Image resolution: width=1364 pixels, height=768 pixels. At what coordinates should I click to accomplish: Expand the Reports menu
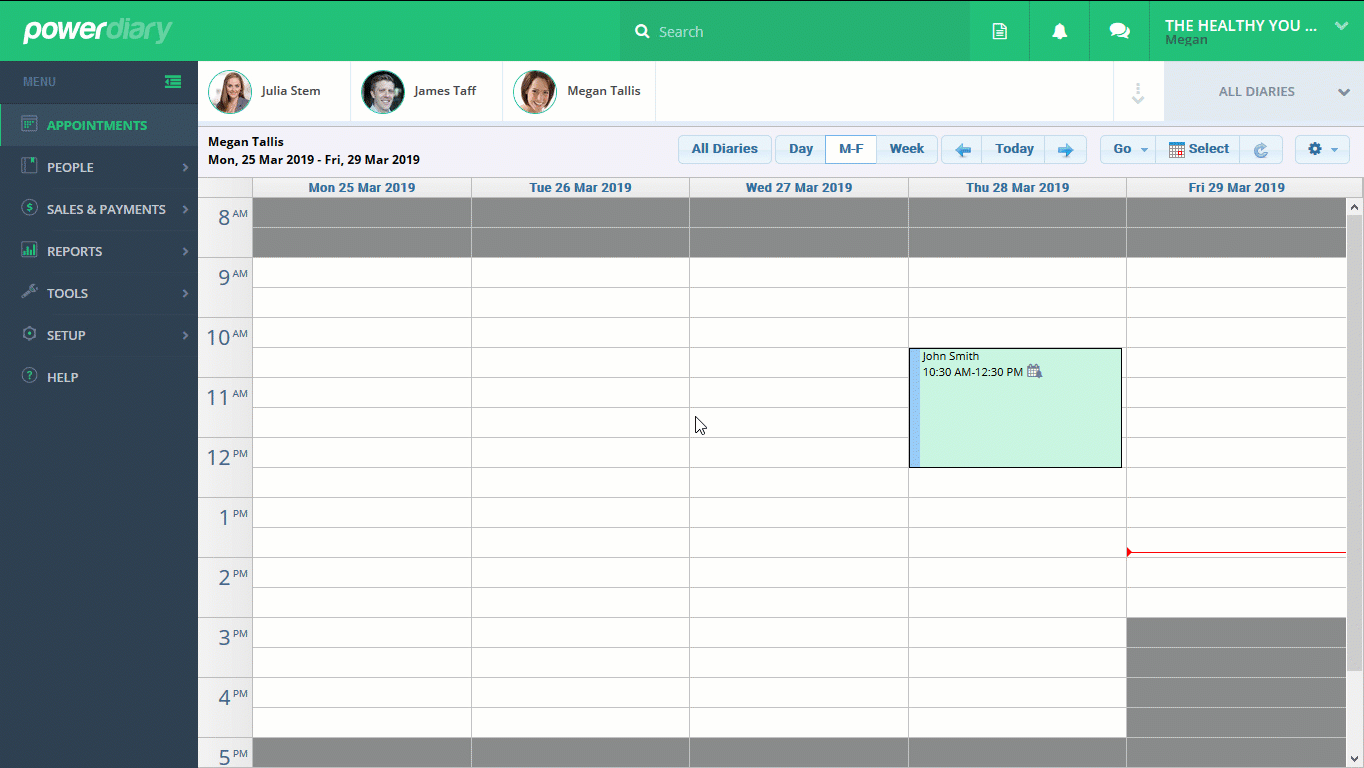pyautogui.click(x=99, y=251)
